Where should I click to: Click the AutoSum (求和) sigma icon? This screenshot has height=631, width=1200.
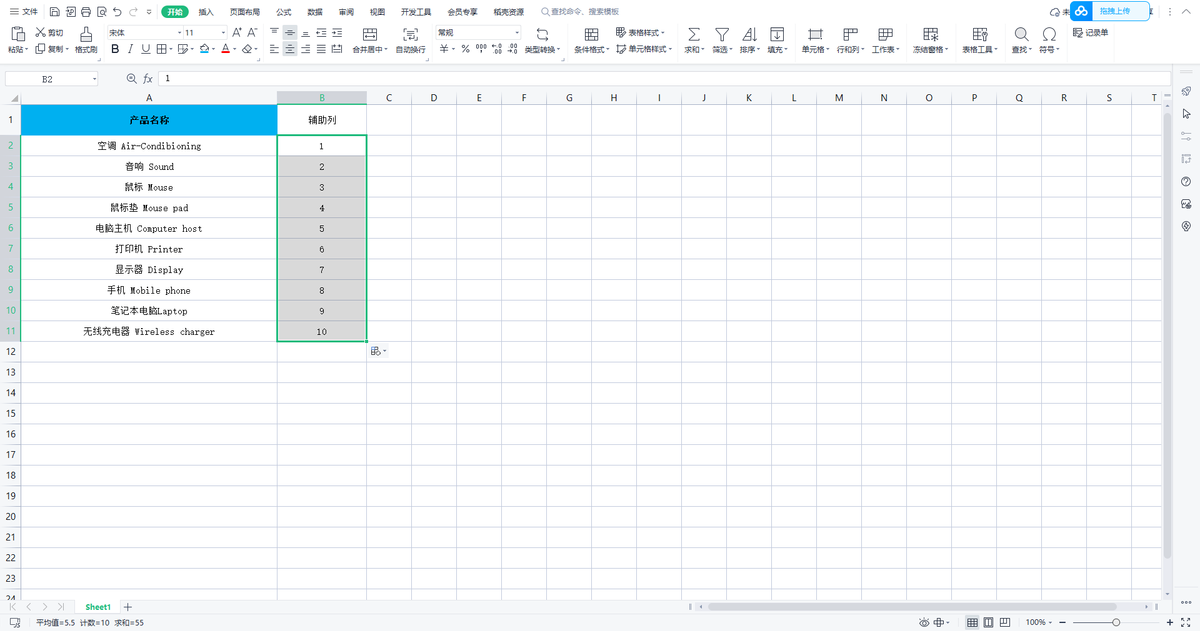[692, 34]
